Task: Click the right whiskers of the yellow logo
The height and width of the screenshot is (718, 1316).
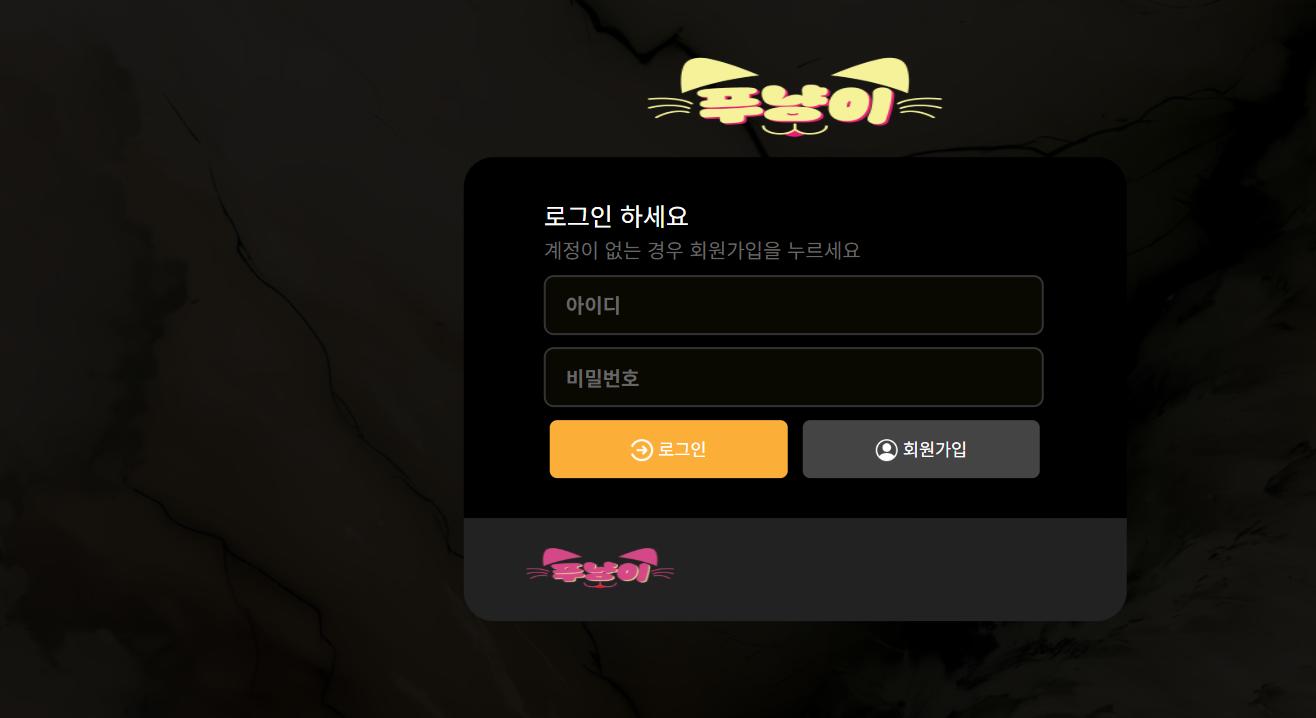Action: point(918,105)
